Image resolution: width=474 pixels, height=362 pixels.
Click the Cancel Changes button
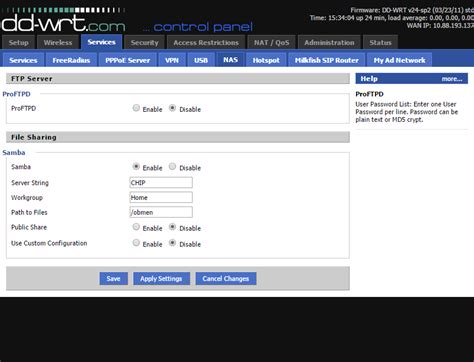(226, 278)
